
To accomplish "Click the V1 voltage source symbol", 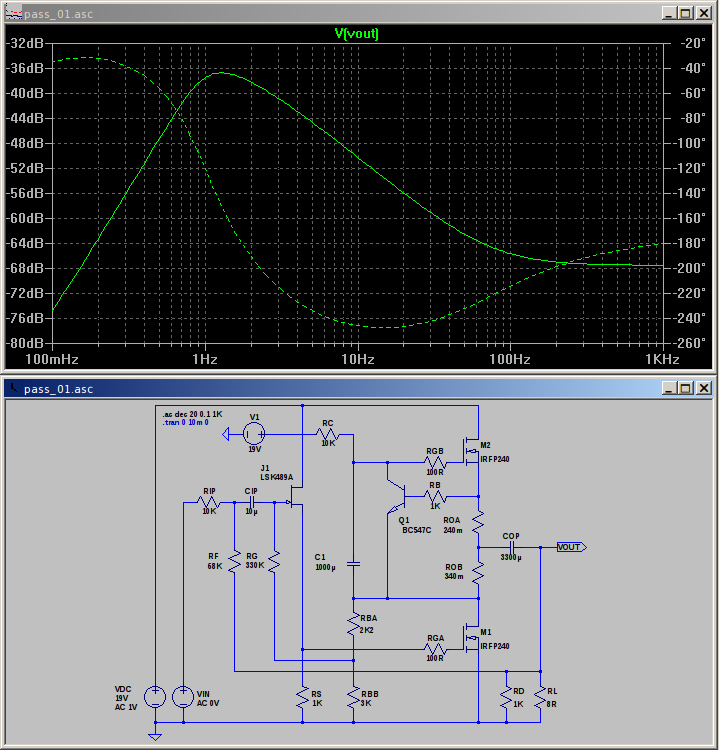I will click(x=254, y=434).
